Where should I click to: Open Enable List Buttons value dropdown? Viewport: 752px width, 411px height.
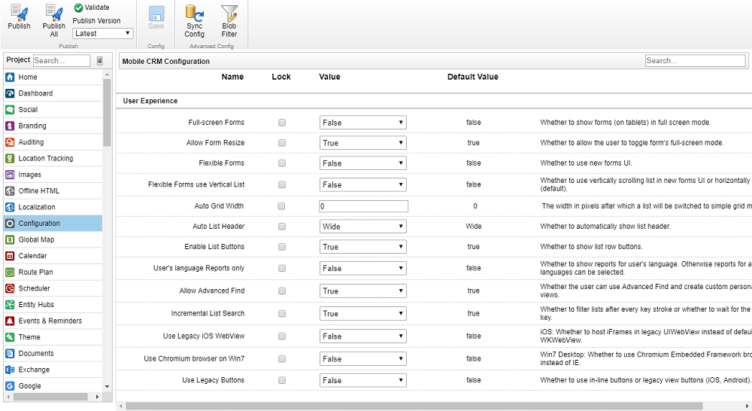[363, 247]
